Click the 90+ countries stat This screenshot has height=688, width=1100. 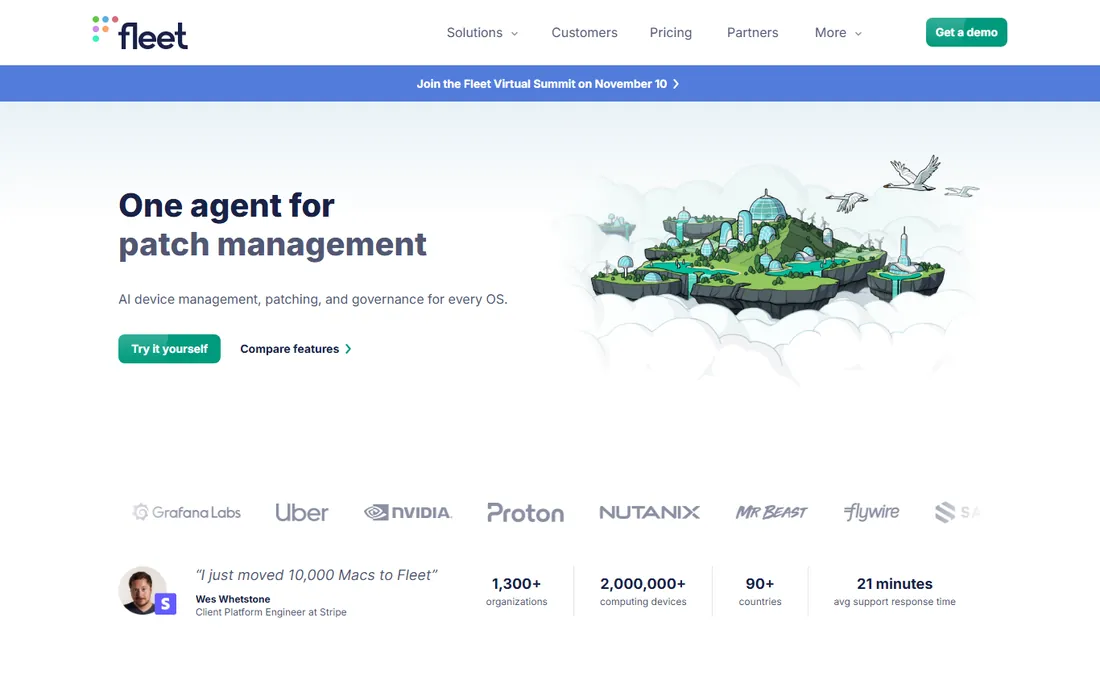click(760, 591)
